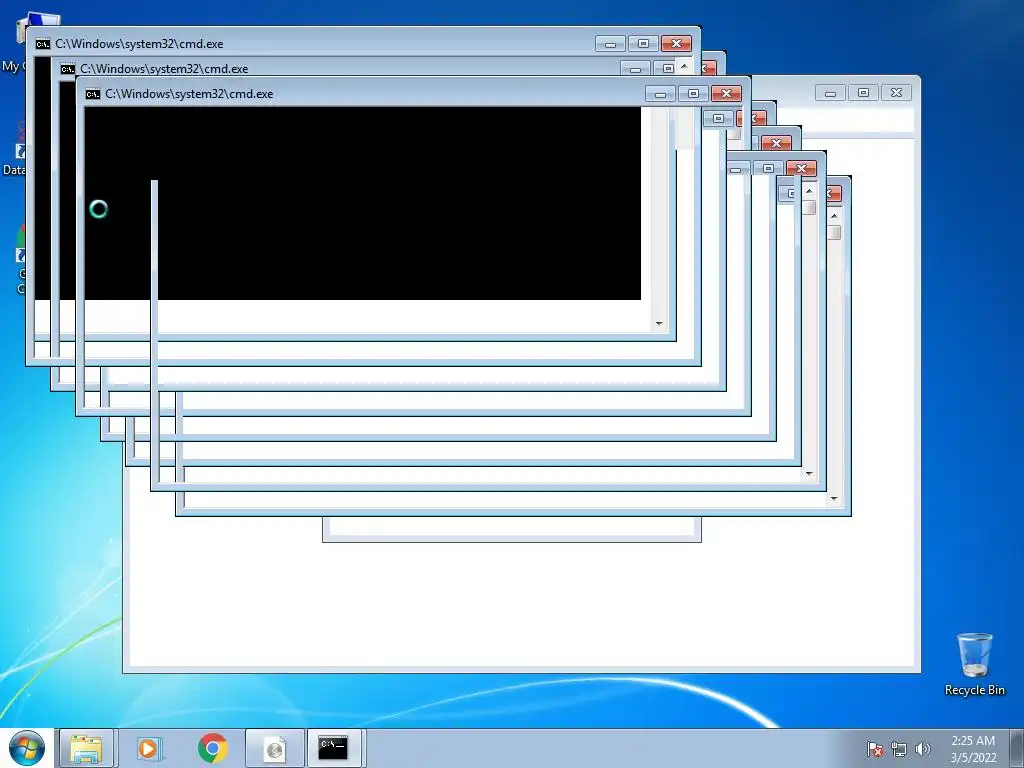Open Windows Explorer from the taskbar
The width and height of the screenshot is (1024, 768).
[x=86, y=748]
